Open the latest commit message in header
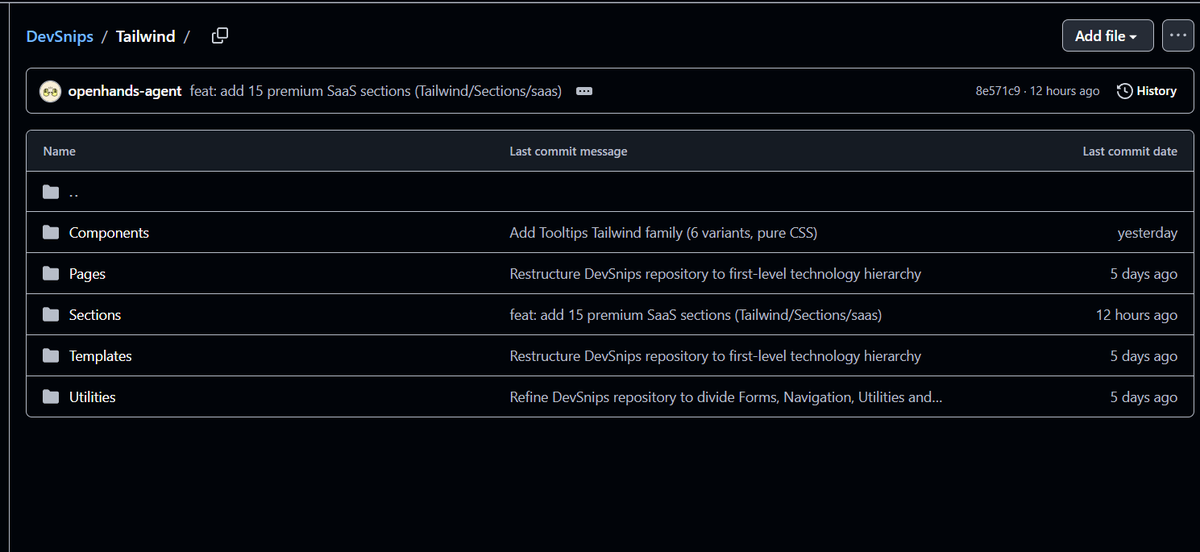1200x552 pixels. 375,91
